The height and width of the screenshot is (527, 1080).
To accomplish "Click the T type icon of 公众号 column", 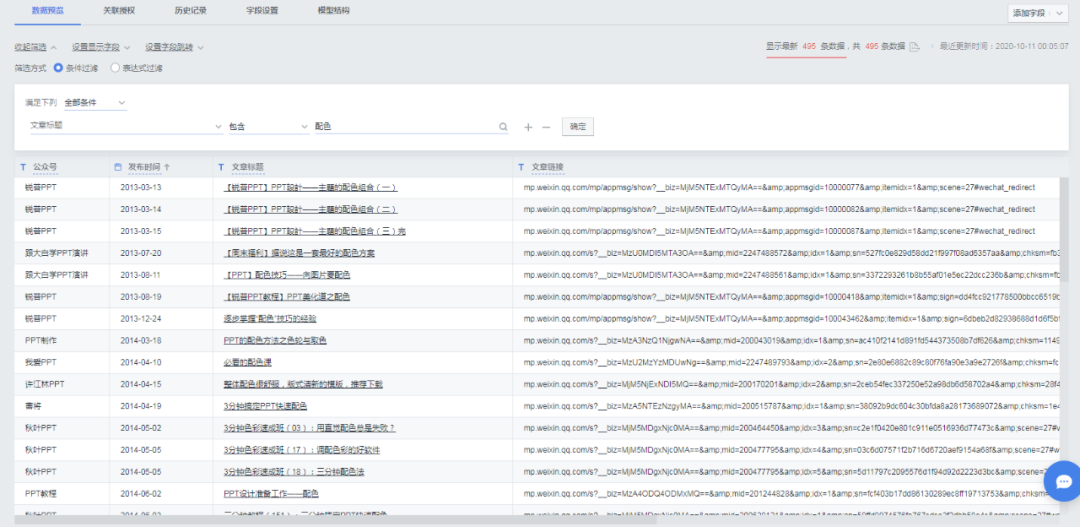I will point(23,167).
